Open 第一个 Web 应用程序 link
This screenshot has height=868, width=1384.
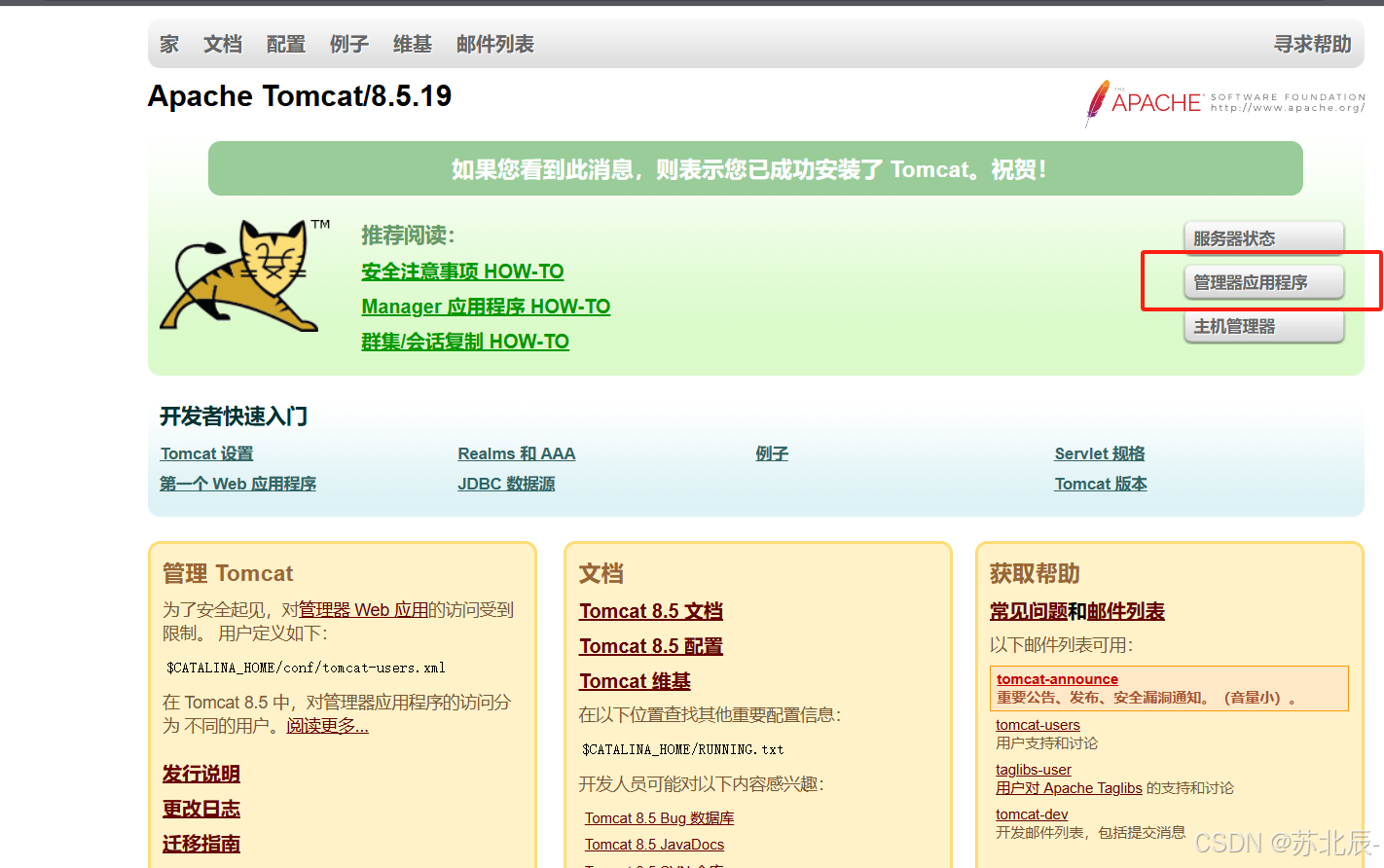[x=238, y=484]
